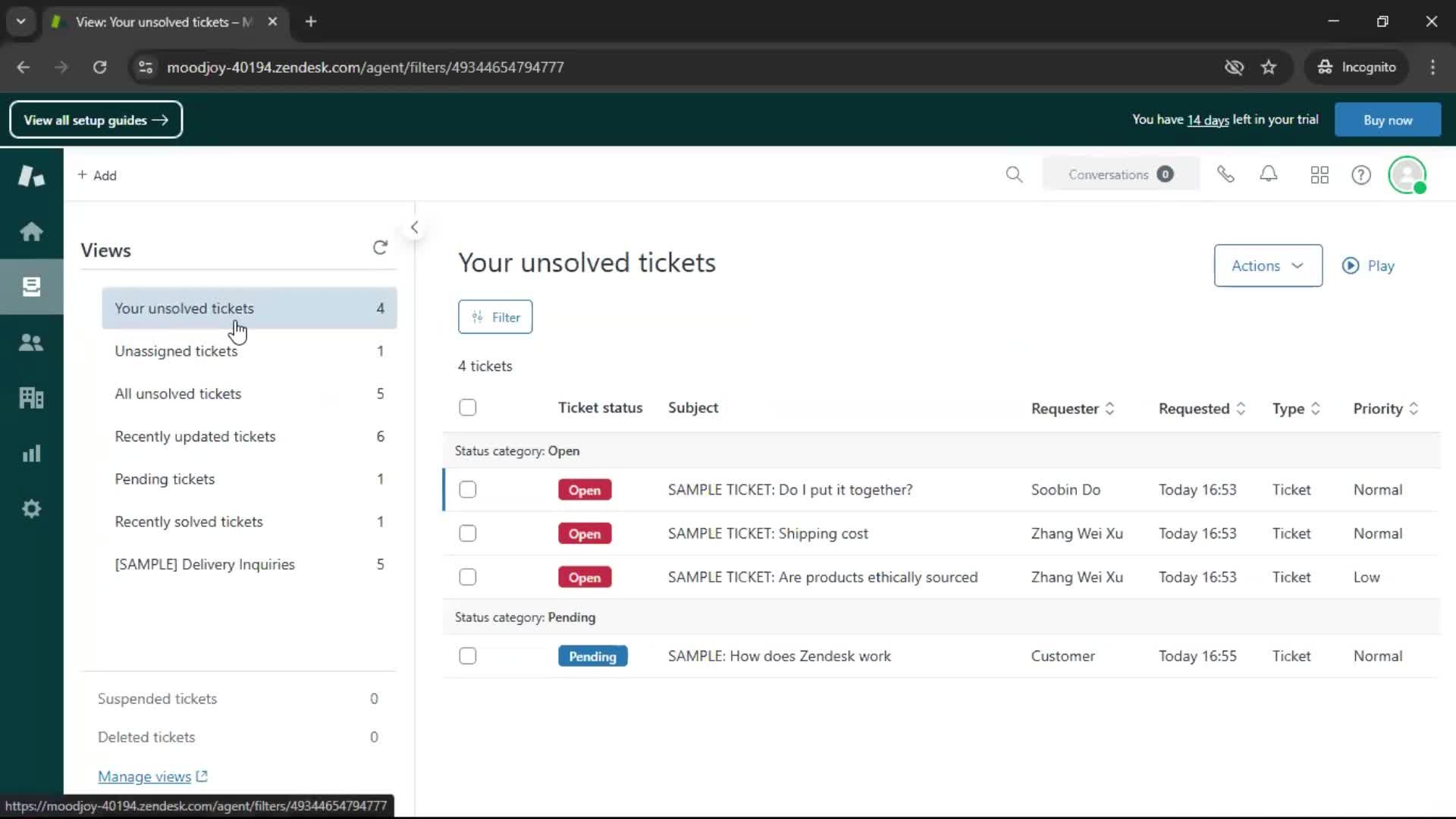Select Pending tickets view
The image size is (1456, 819).
[x=249, y=479]
